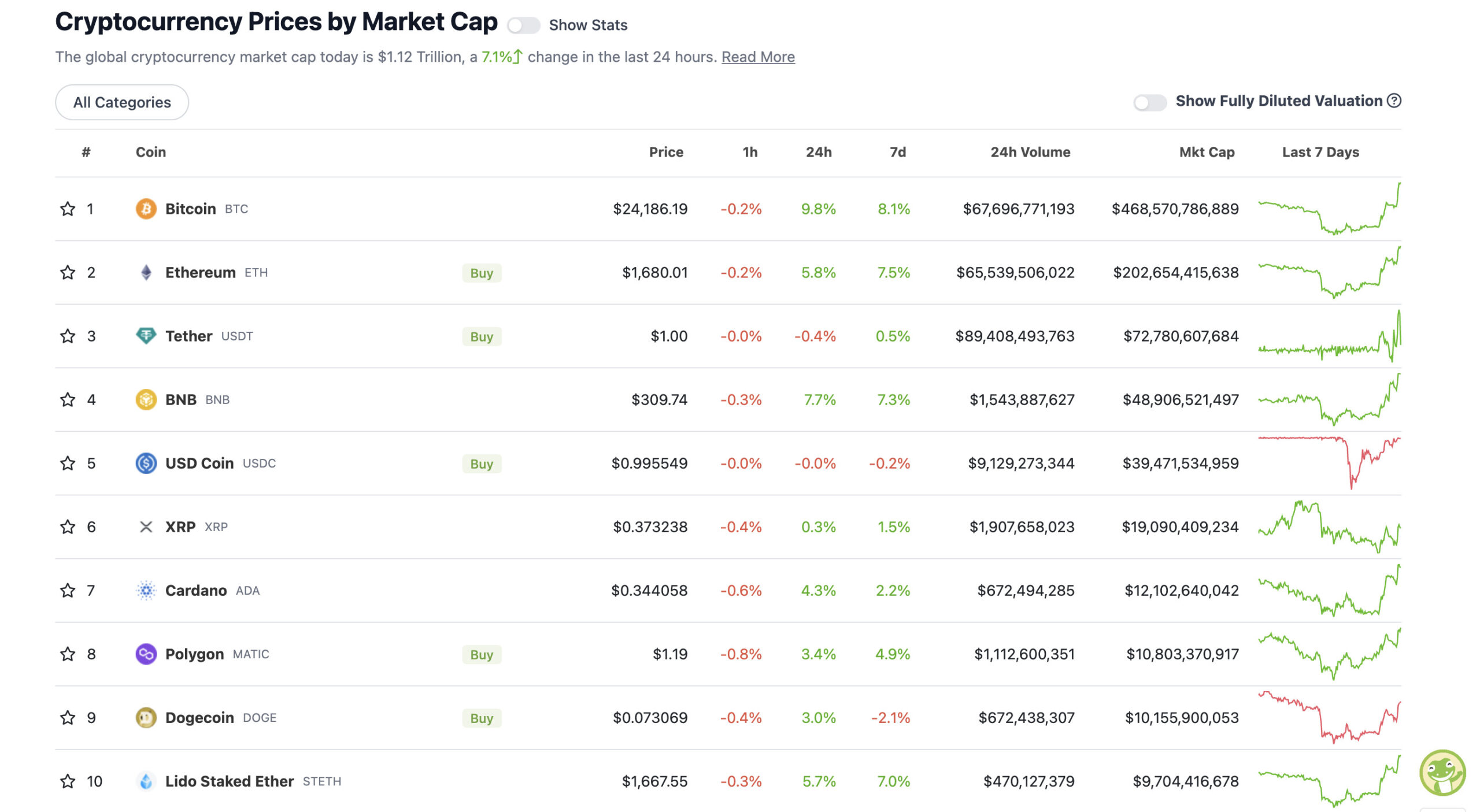
Task: Click the Lido Staked Ether logo
Action: pos(146,781)
